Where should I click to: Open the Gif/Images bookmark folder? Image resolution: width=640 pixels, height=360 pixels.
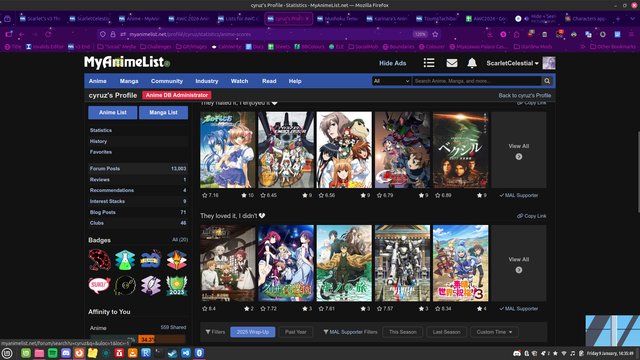tap(191, 47)
